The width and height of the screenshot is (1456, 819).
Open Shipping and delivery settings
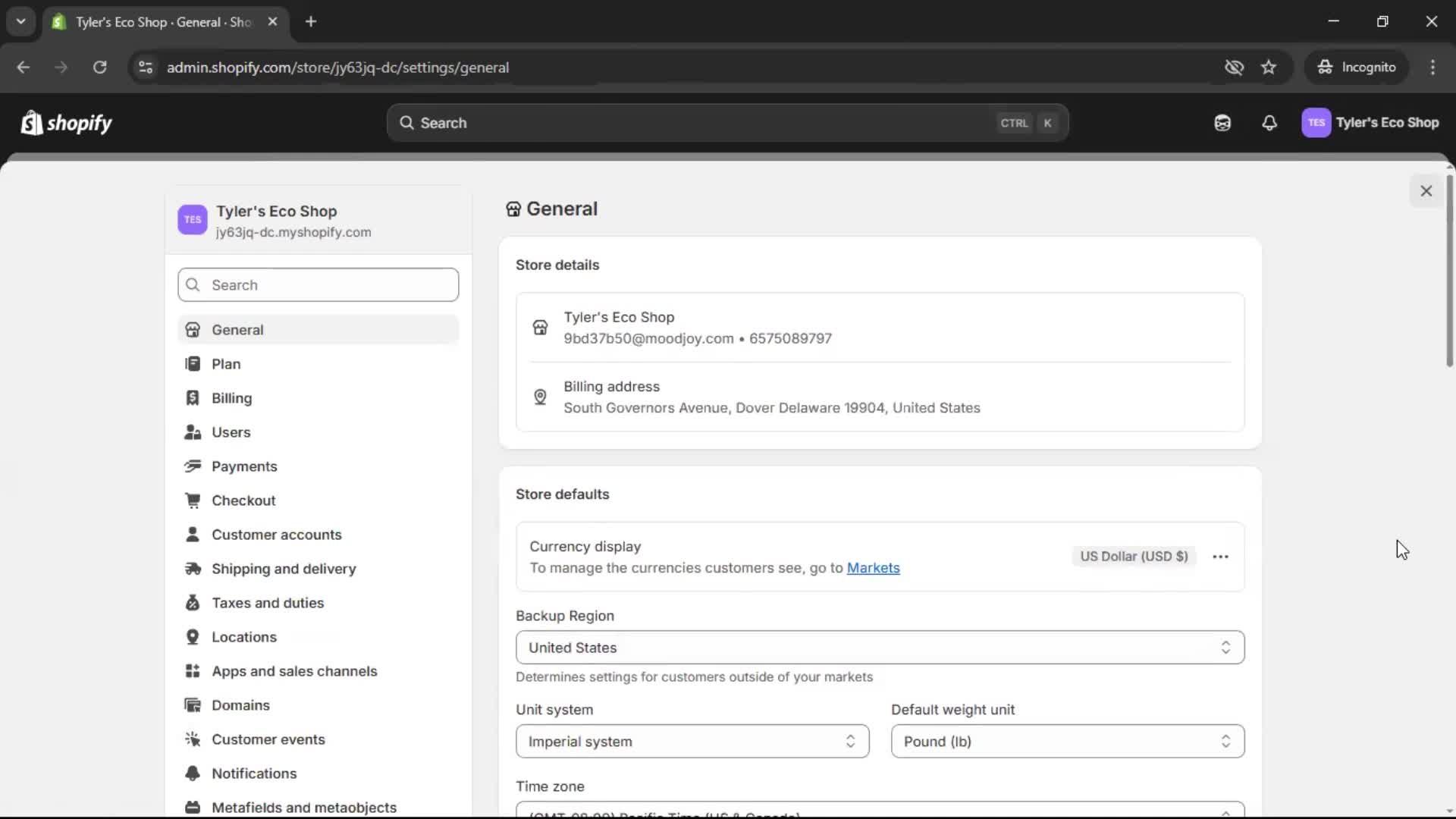[284, 569]
